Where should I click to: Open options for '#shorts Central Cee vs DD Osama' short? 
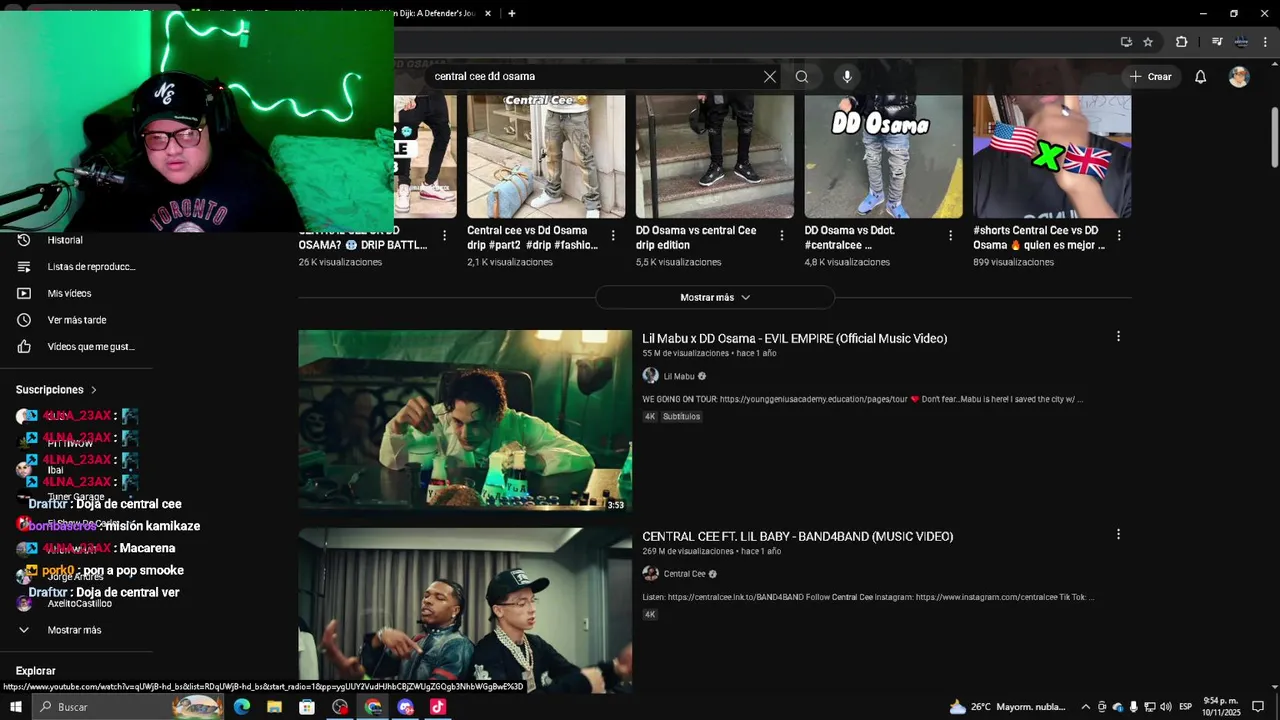pos(1119,236)
